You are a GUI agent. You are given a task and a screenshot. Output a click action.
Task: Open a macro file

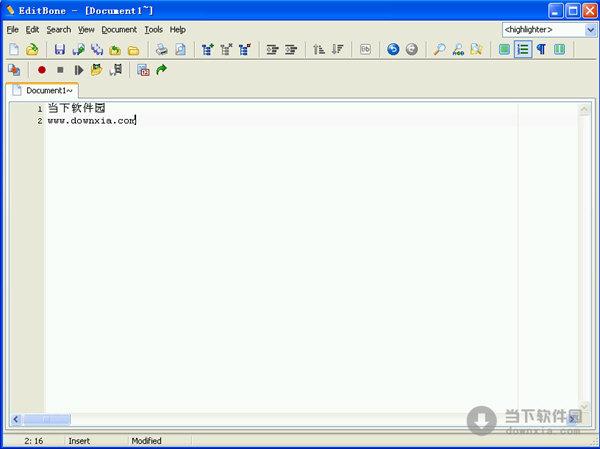[x=97, y=70]
